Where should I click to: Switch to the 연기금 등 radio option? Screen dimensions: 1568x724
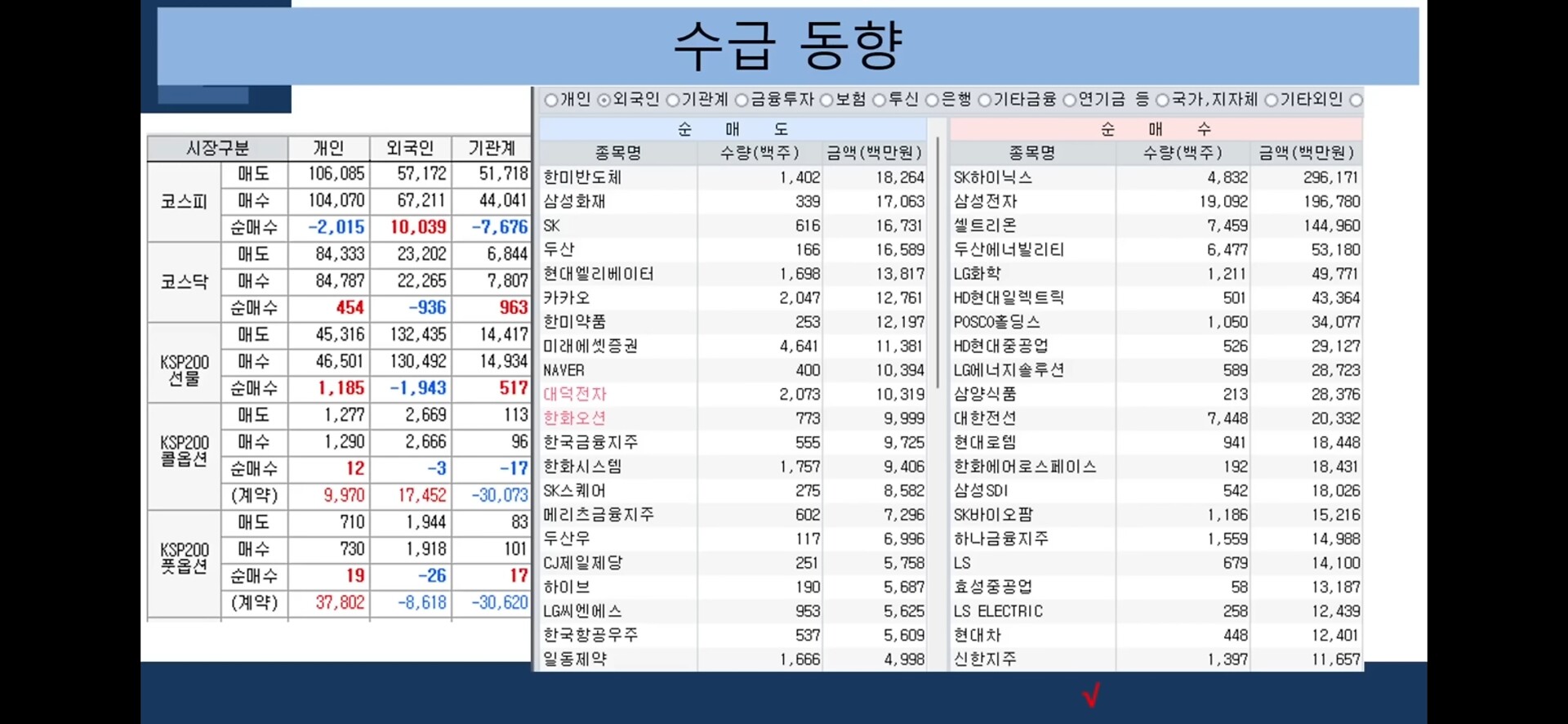pyautogui.click(x=1070, y=101)
